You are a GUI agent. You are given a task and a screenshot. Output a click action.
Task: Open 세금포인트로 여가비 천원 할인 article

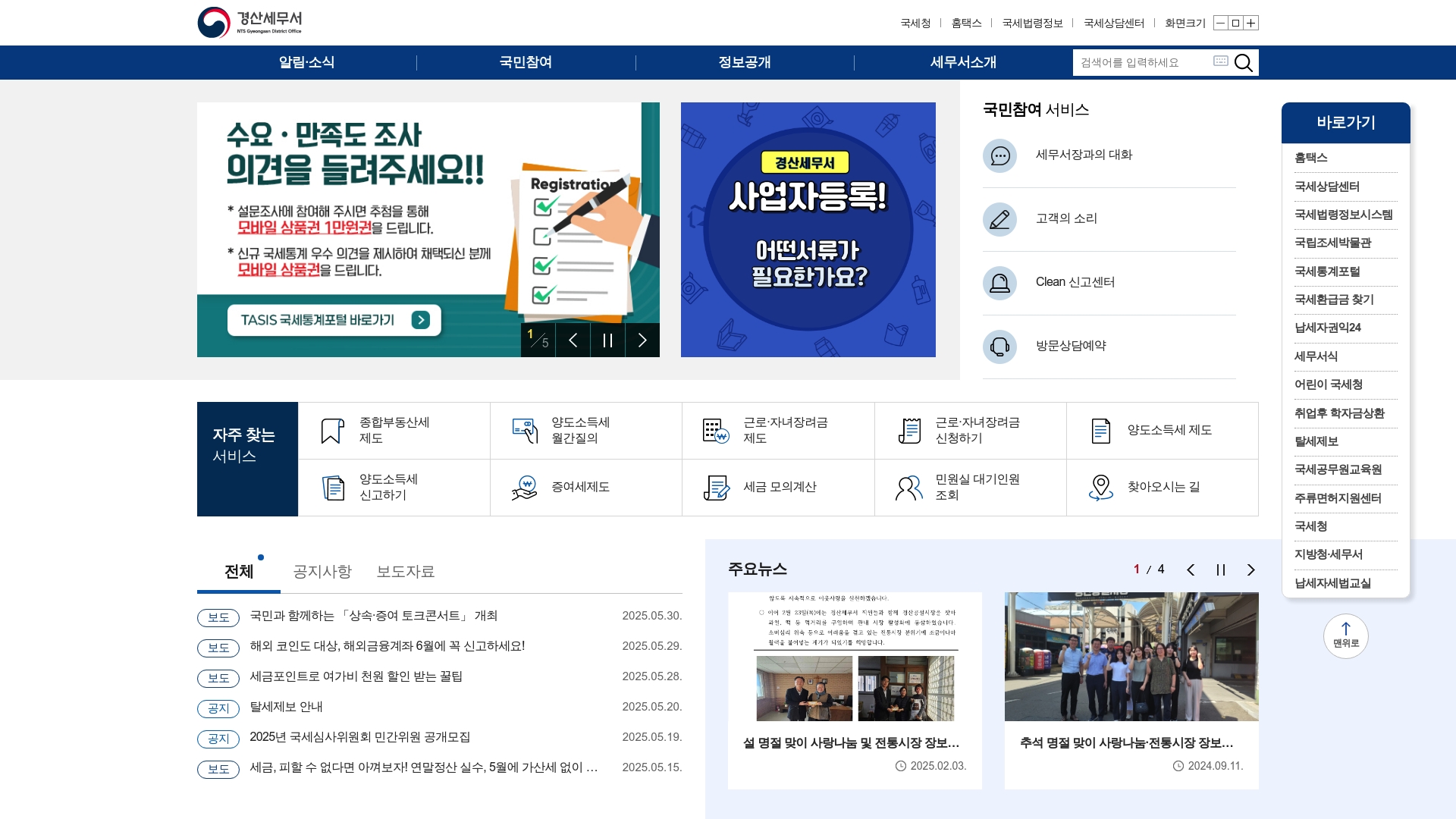[x=356, y=676]
